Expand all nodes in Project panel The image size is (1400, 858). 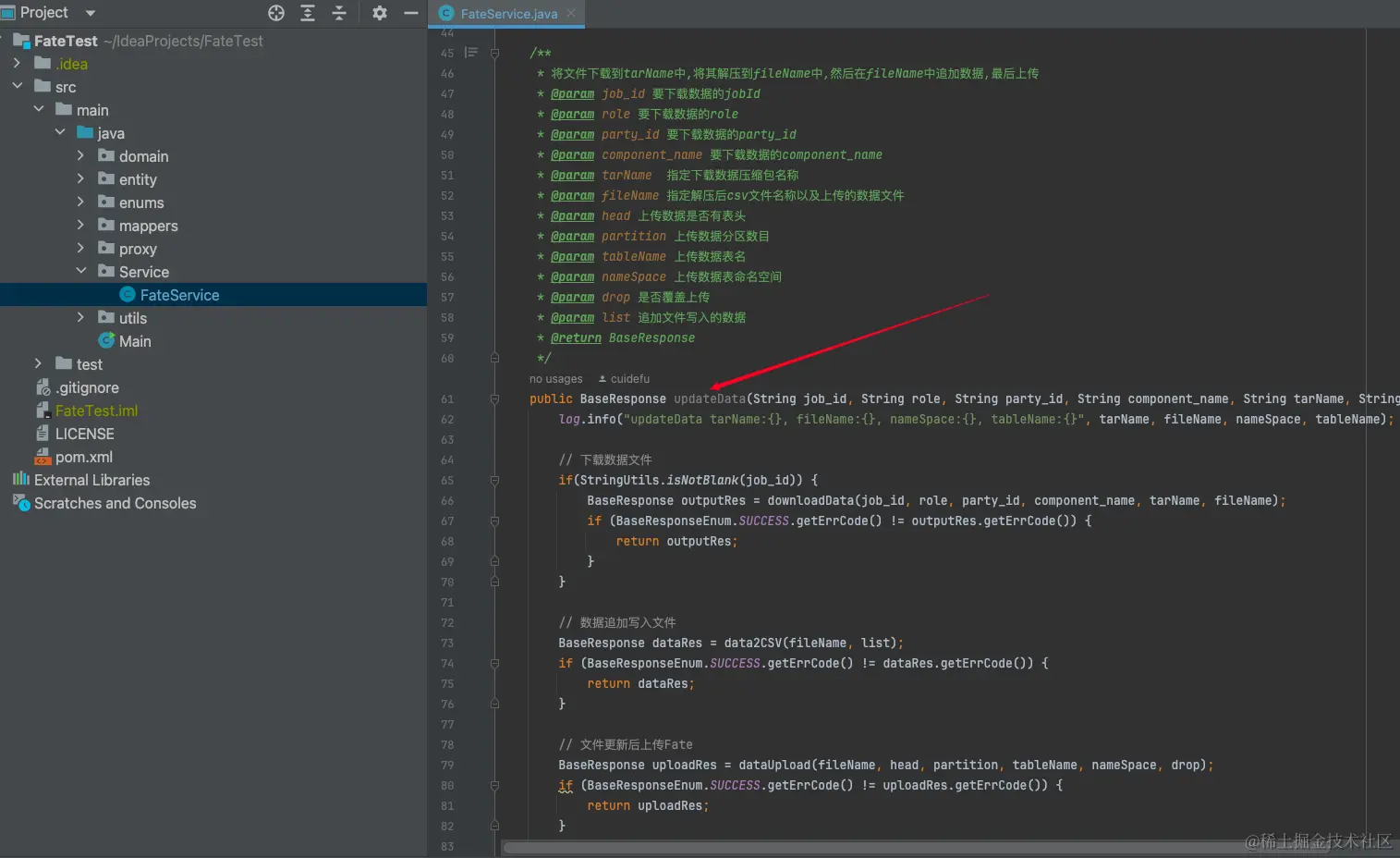308,13
